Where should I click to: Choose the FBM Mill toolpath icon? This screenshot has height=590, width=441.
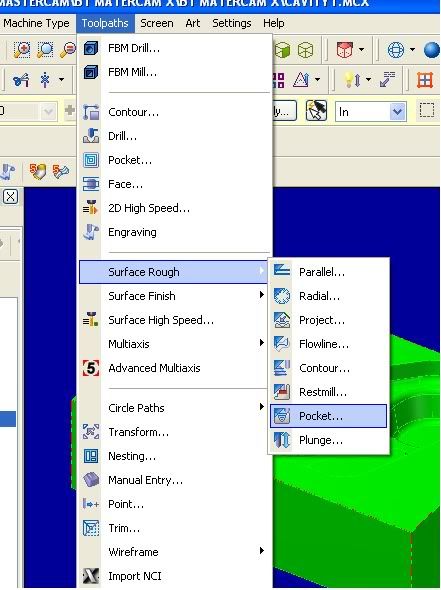click(91, 72)
